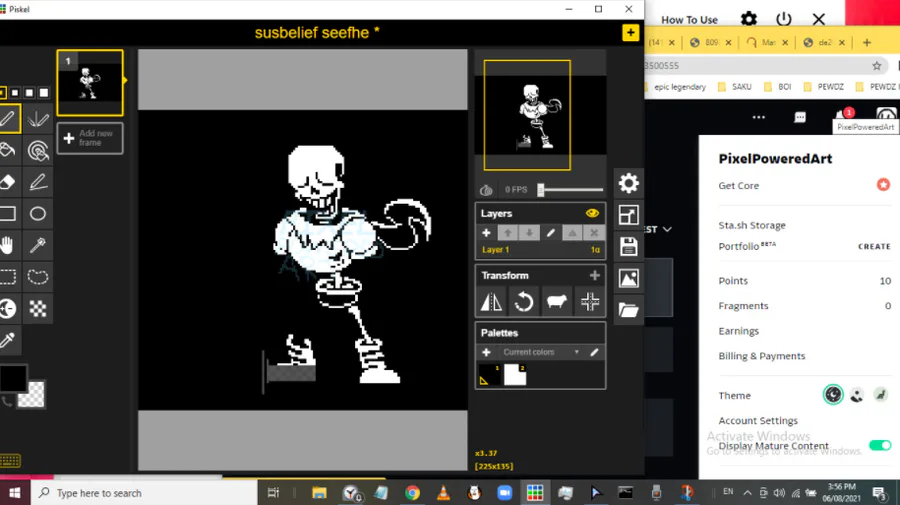Adjust the FPS slider handle
This screenshot has width=900, height=505.
pos(541,190)
